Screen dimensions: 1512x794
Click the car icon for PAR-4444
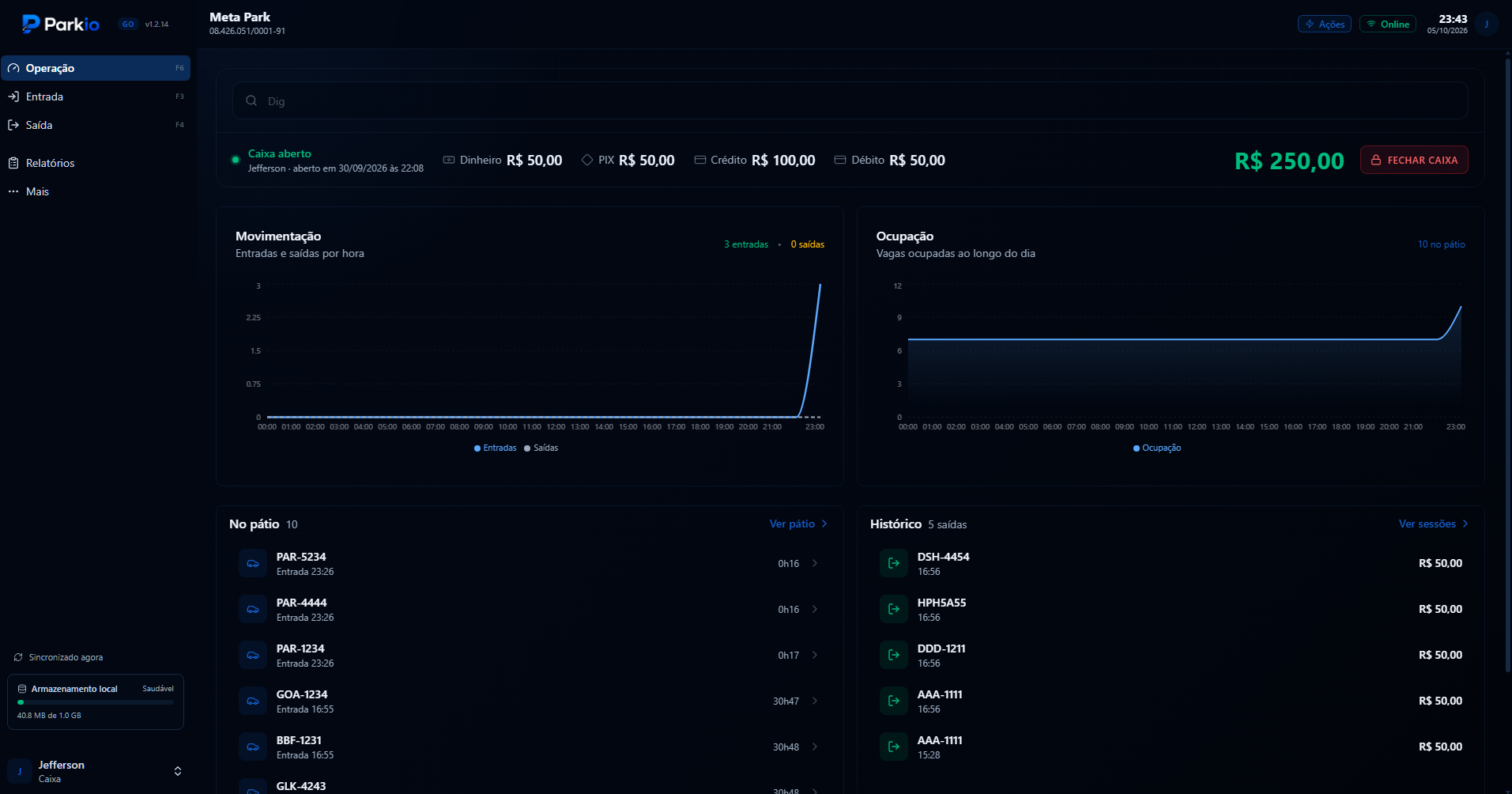[x=253, y=610]
